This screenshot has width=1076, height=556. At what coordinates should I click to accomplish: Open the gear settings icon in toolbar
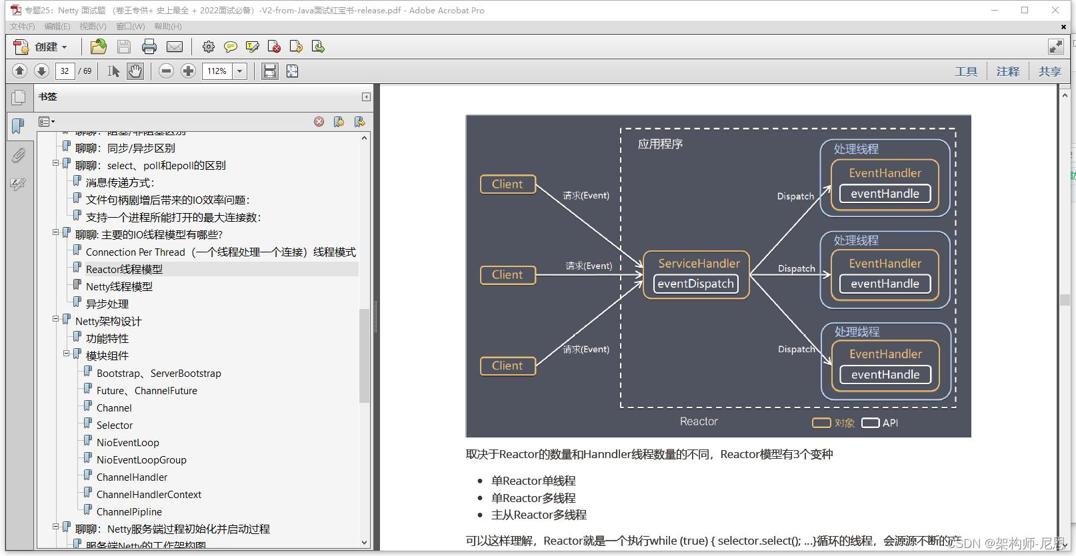[x=209, y=47]
